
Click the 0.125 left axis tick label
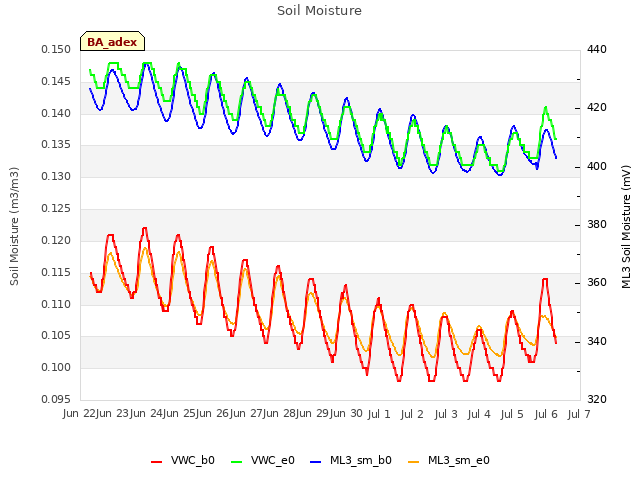point(56,208)
